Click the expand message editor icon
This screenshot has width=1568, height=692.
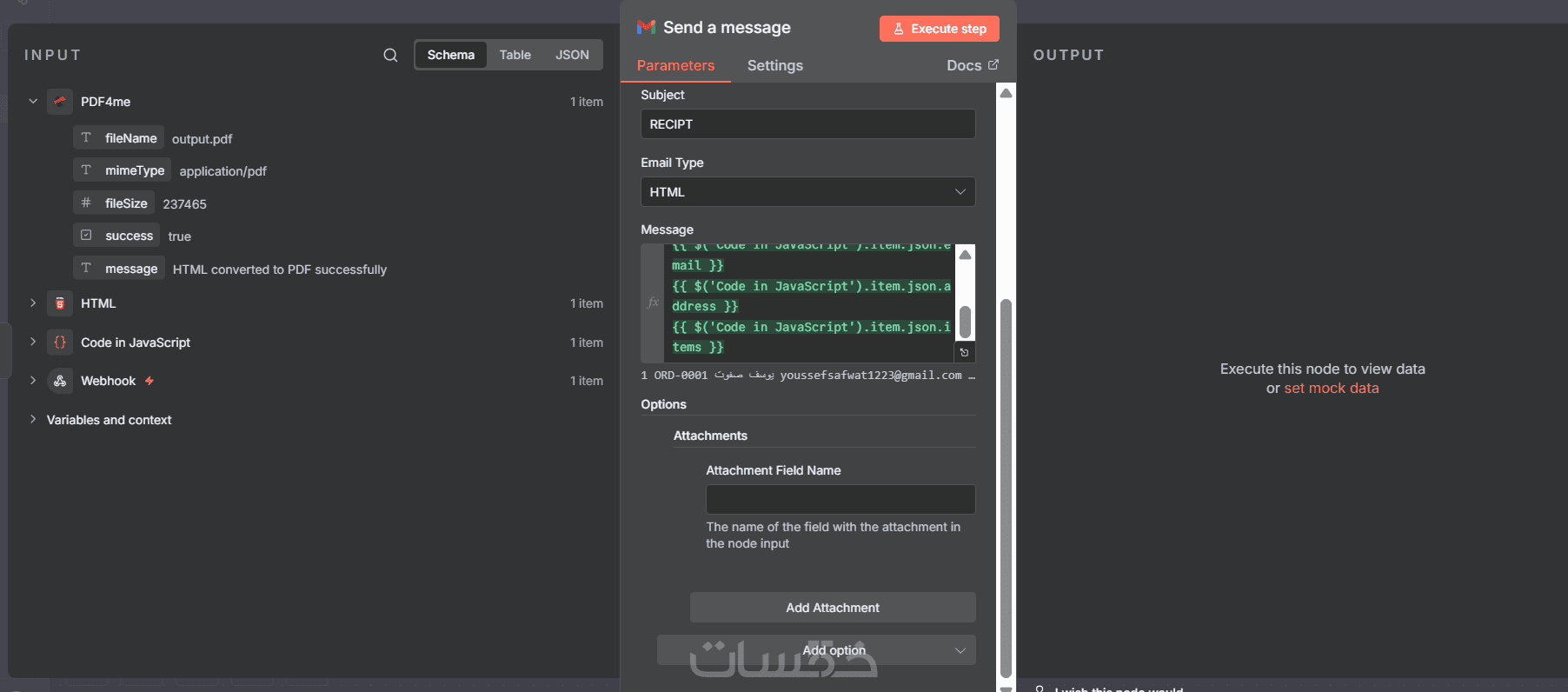click(964, 352)
